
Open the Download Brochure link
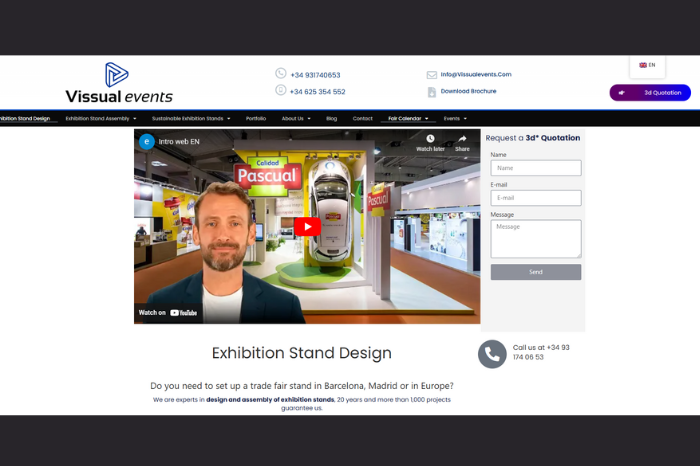point(468,91)
